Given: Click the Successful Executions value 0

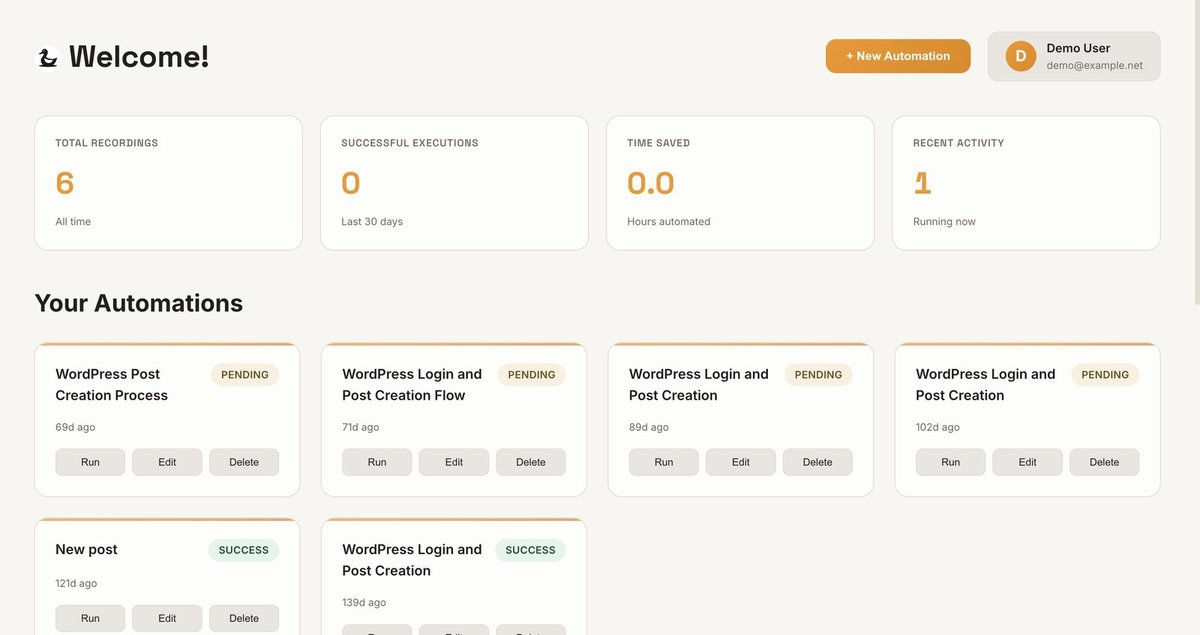Looking at the screenshot, I should click(351, 183).
